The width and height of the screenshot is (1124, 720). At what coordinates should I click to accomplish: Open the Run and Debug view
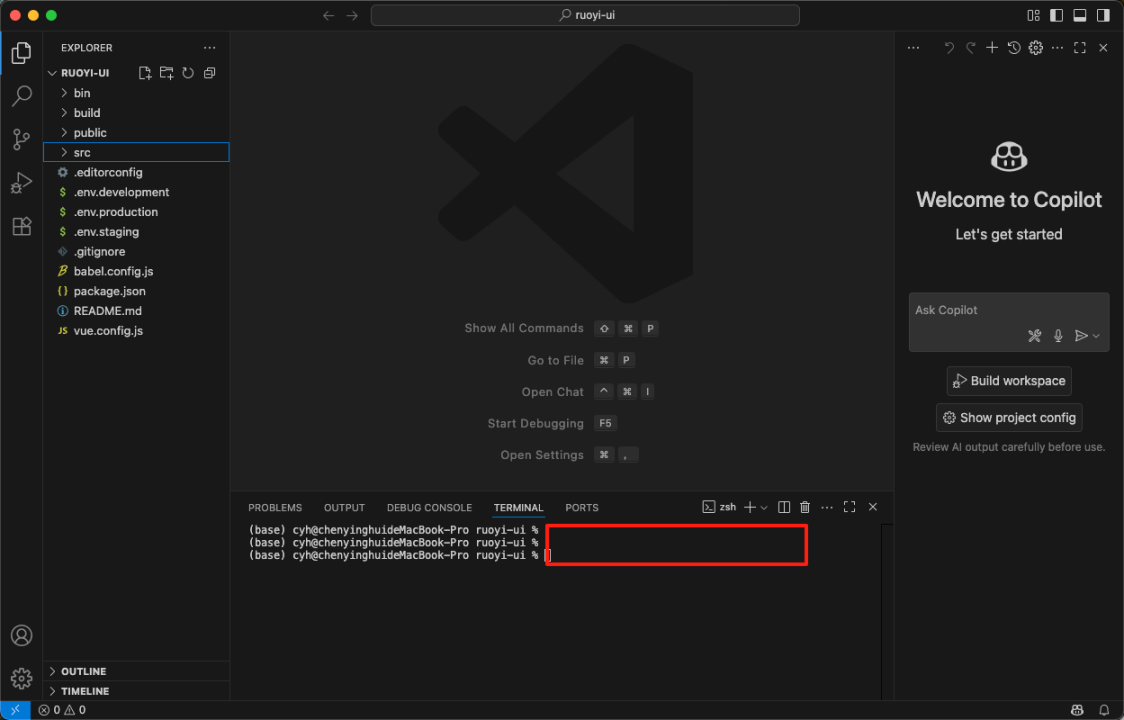click(x=22, y=184)
